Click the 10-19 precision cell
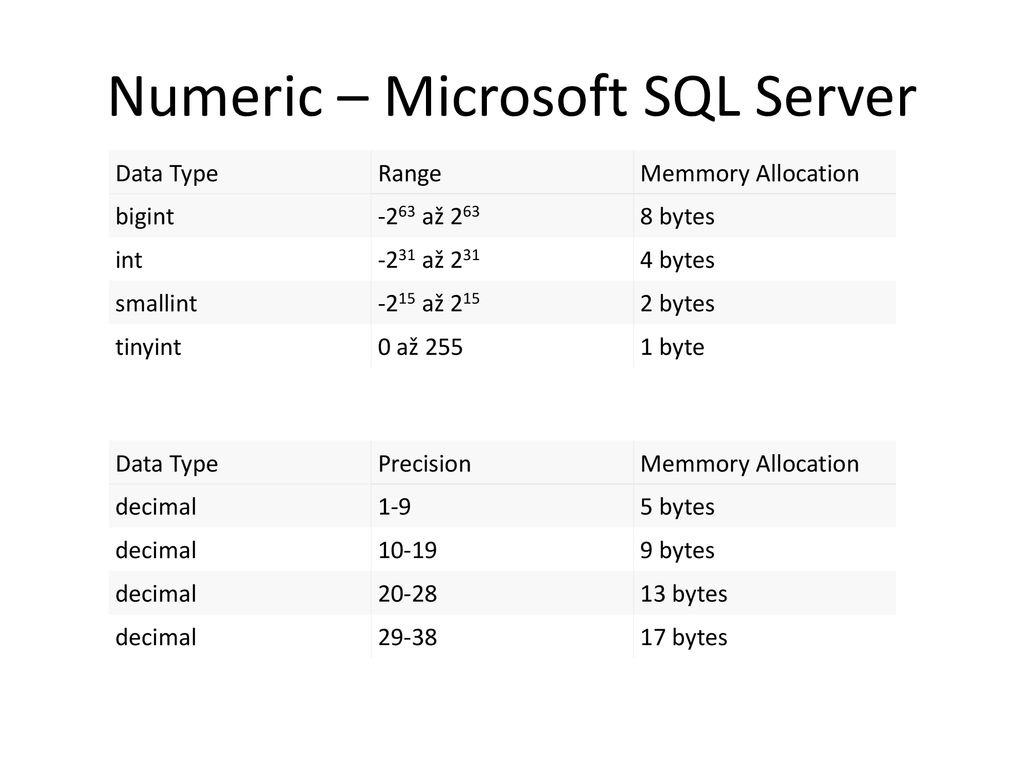Viewport: 1024px width, 768px height. tap(408, 551)
